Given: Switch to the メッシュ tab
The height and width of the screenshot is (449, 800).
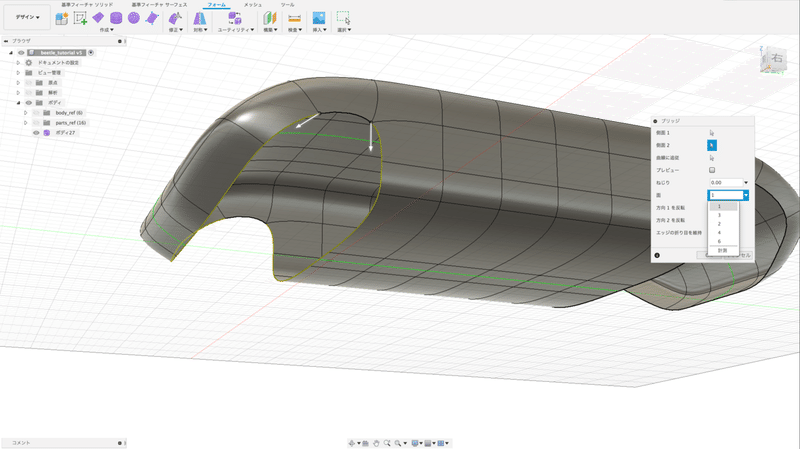Looking at the screenshot, I should point(253,5).
